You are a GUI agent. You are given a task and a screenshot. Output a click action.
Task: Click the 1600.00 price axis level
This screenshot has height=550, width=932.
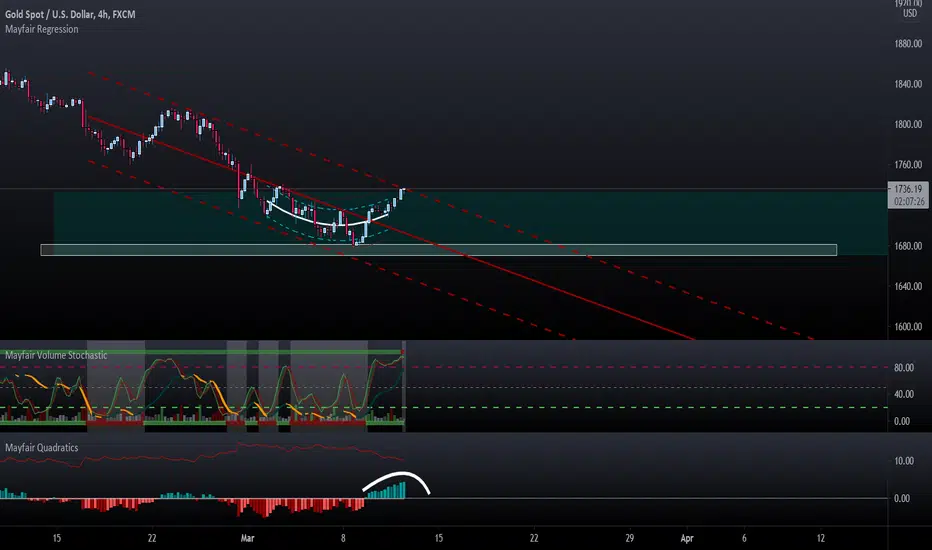click(908, 326)
